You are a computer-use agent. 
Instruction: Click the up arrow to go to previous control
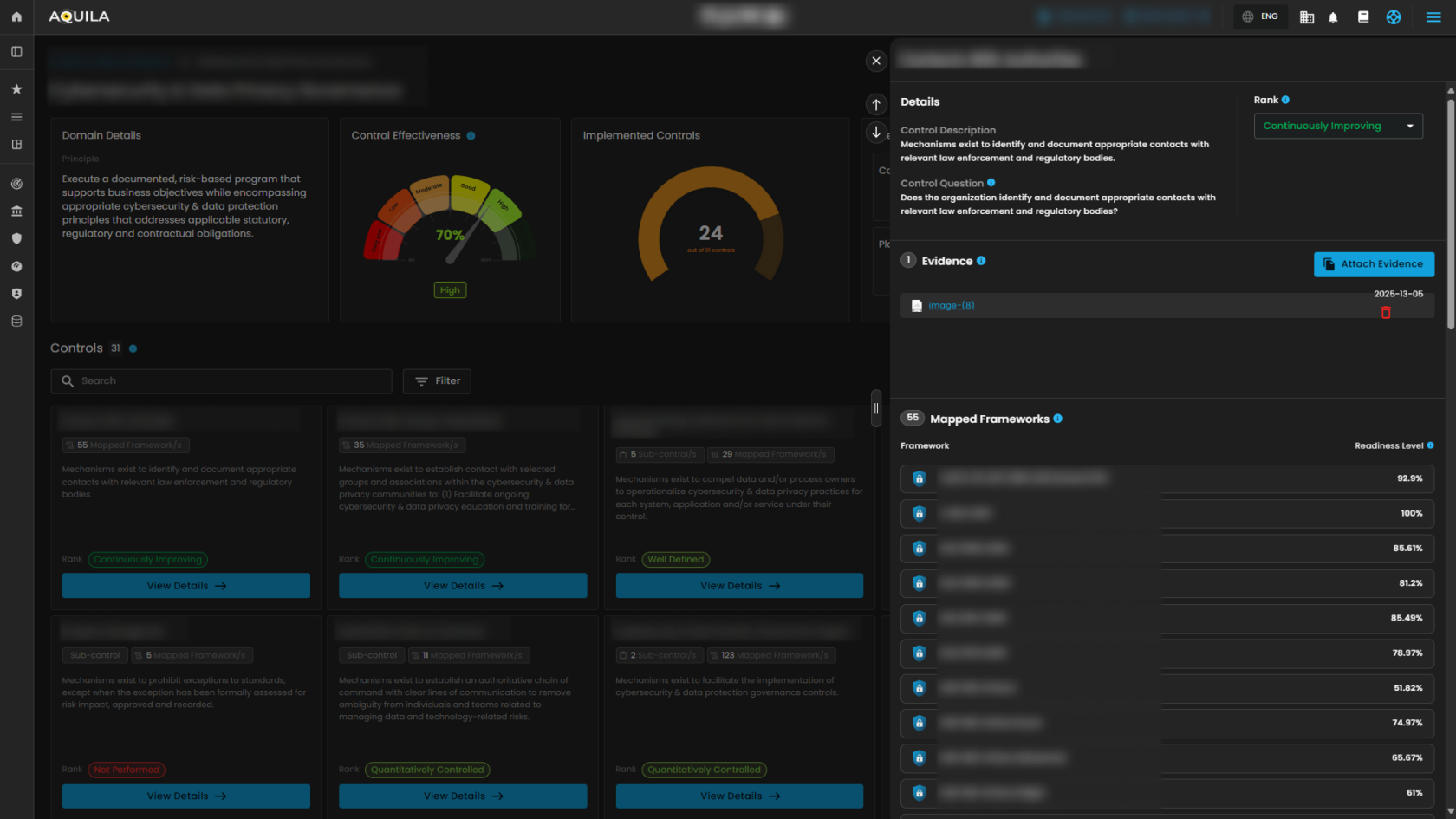click(876, 104)
